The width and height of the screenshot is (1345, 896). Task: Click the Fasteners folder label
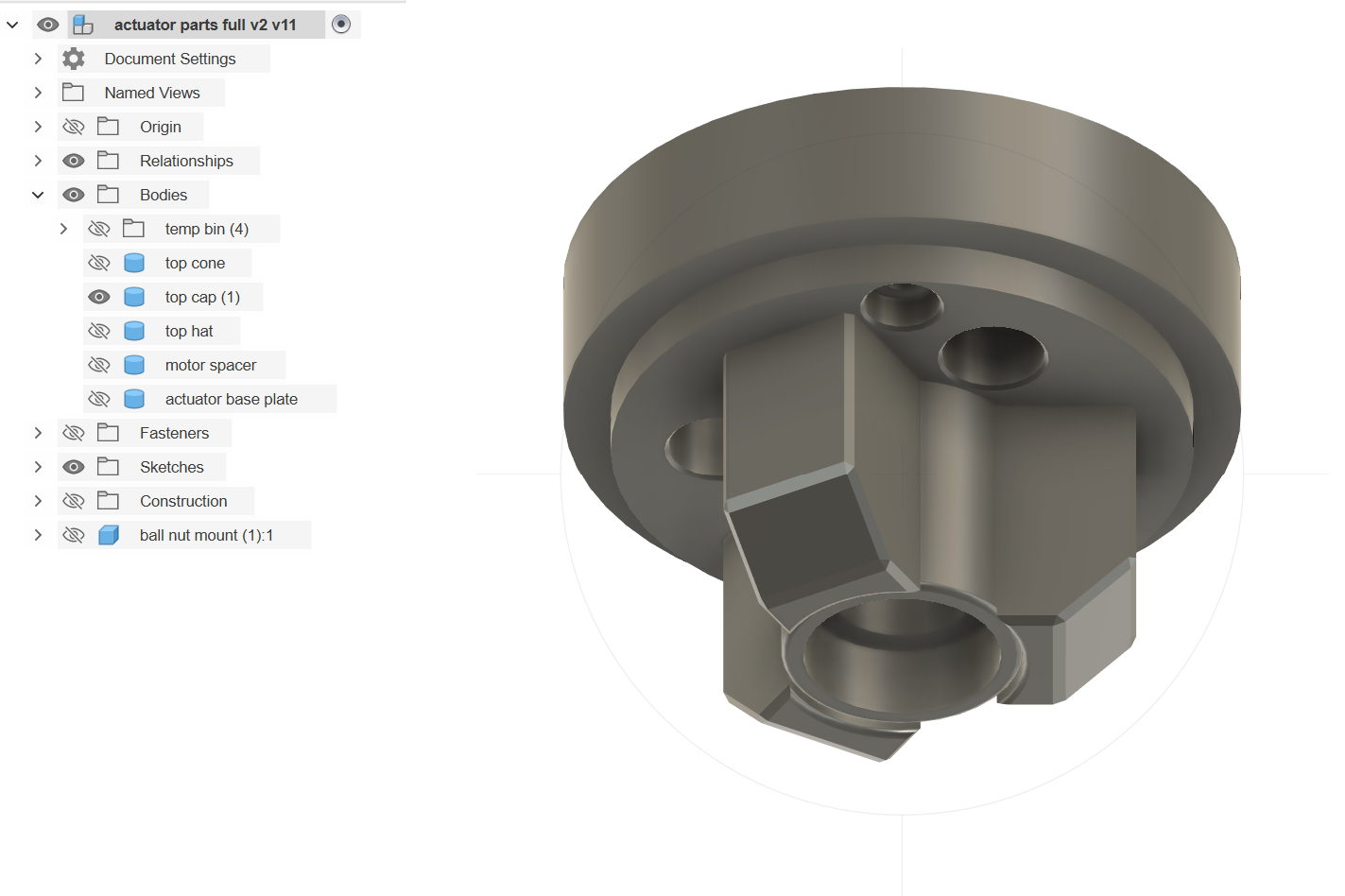click(x=173, y=432)
